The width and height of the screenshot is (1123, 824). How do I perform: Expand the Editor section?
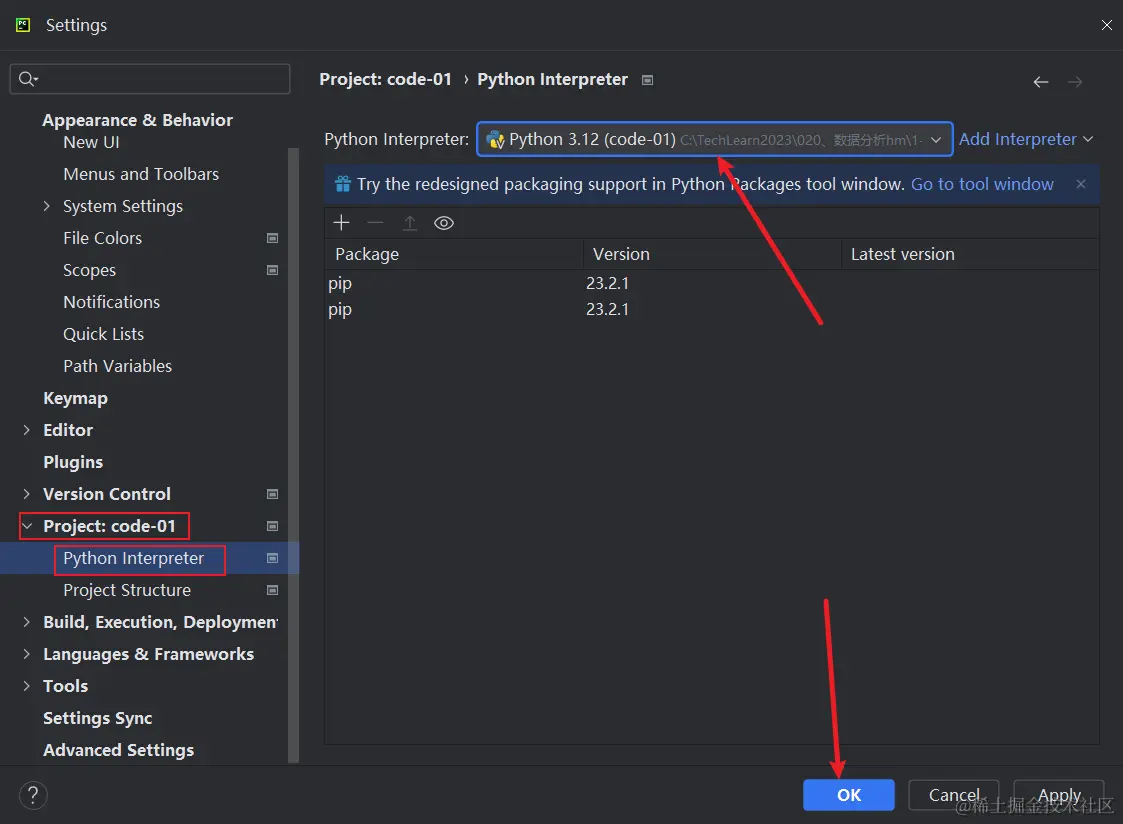click(x=26, y=430)
